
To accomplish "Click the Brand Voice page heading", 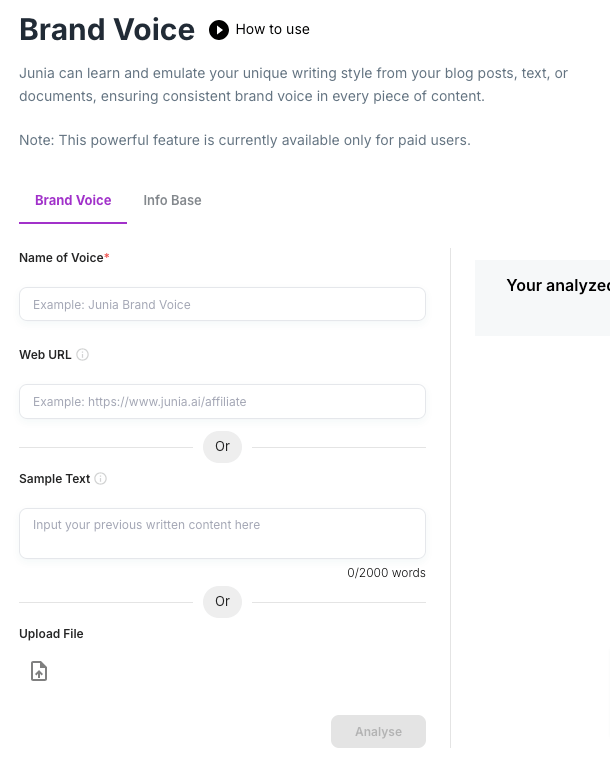I will (x=107, y=29).
